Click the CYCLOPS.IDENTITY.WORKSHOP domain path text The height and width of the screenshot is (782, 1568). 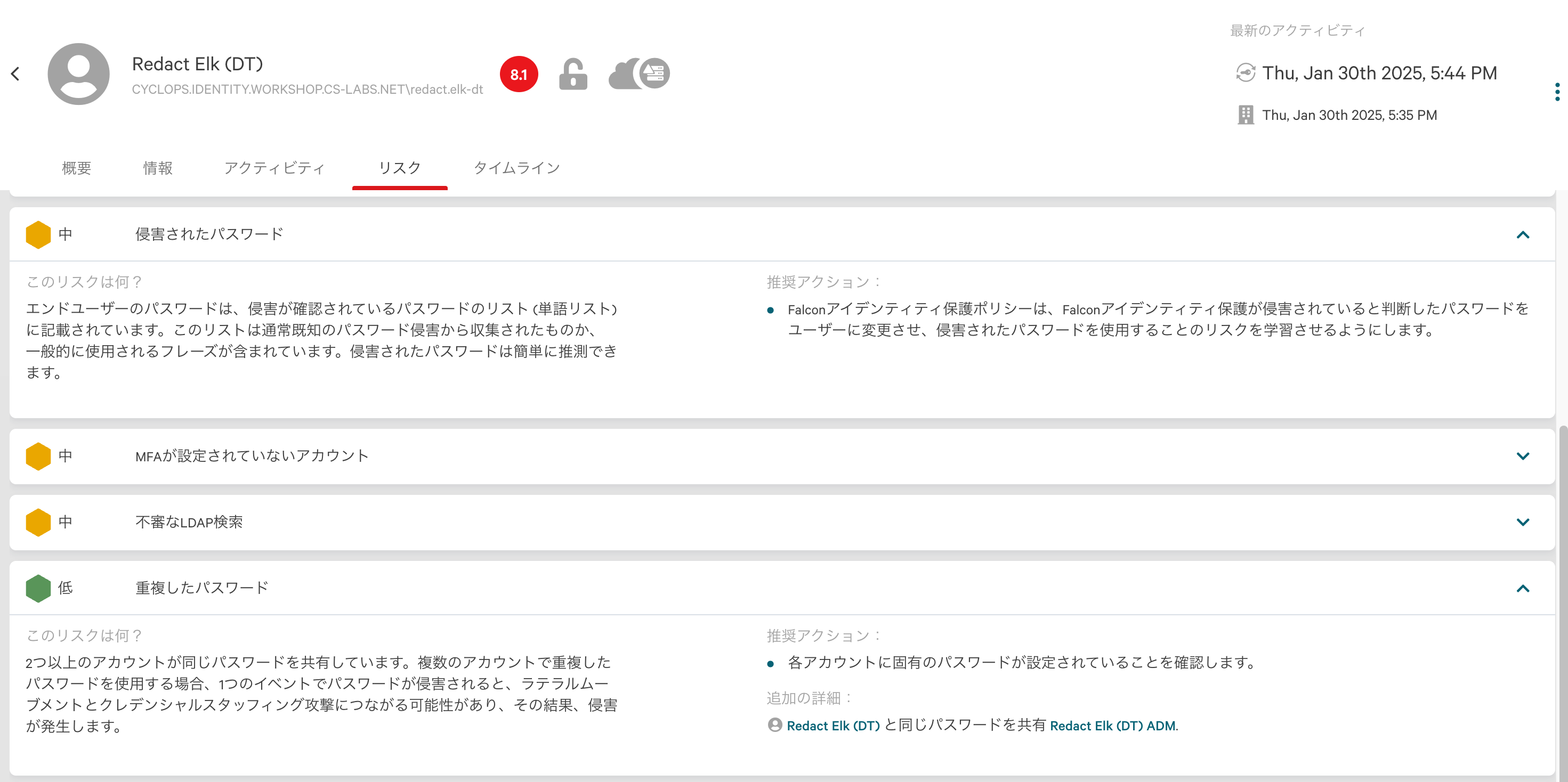point(308,89)
